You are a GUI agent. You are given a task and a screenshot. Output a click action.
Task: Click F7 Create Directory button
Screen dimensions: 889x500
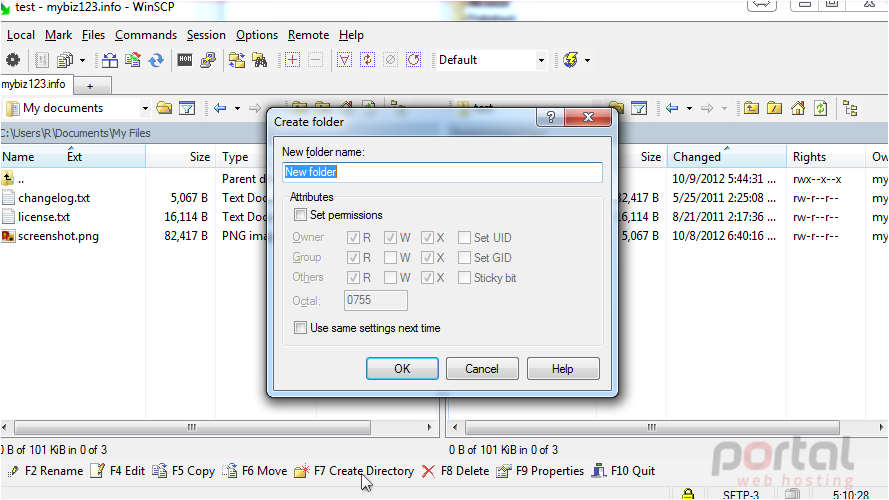[x=355, y=471]
